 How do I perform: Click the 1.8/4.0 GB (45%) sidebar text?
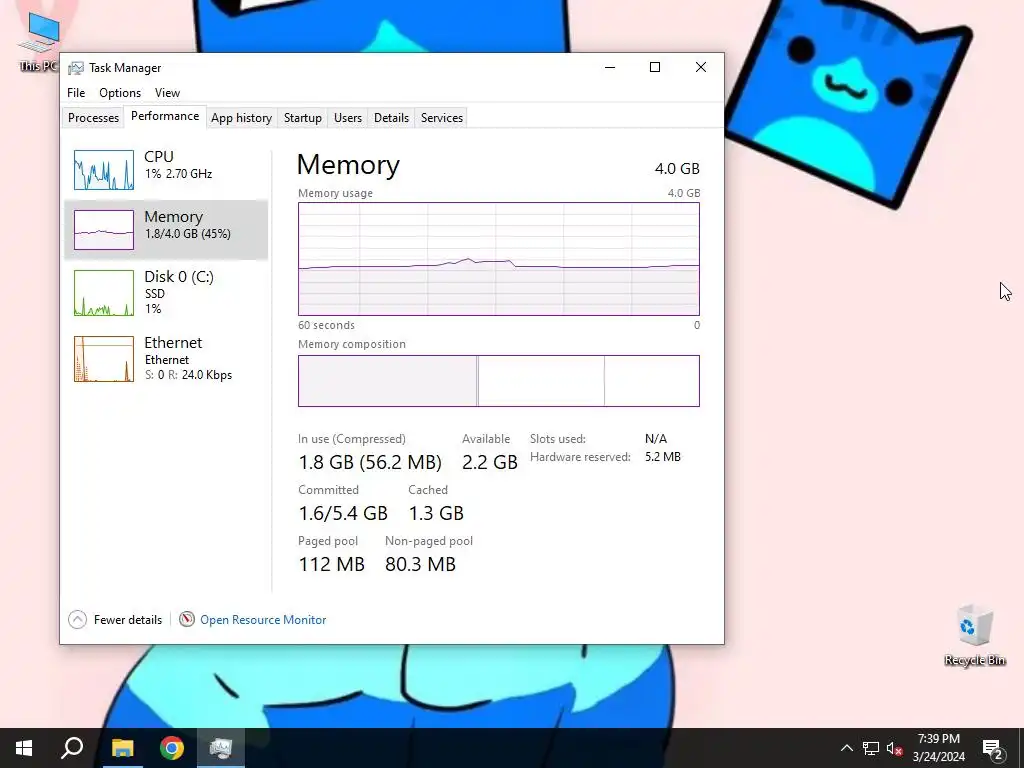pyautogui.click(x=187, y=234)
